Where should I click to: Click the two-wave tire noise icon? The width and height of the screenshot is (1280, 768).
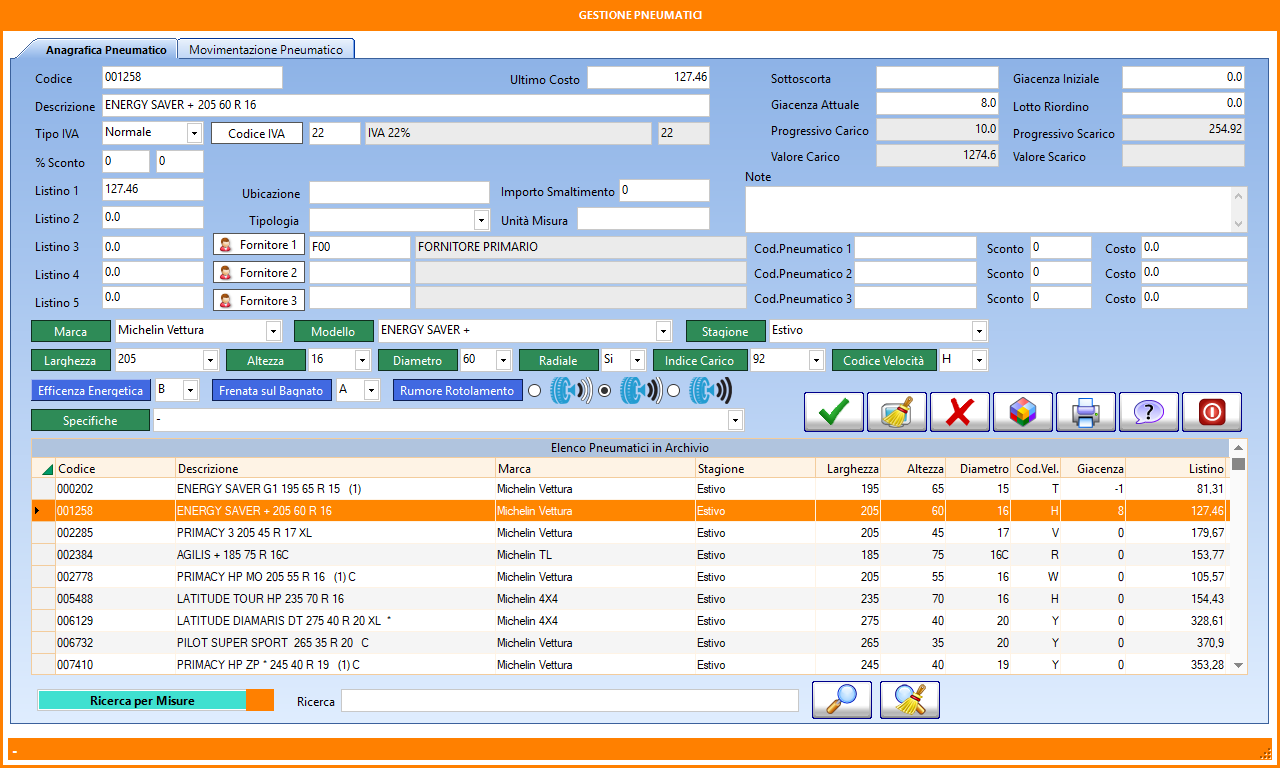(640, 391)
